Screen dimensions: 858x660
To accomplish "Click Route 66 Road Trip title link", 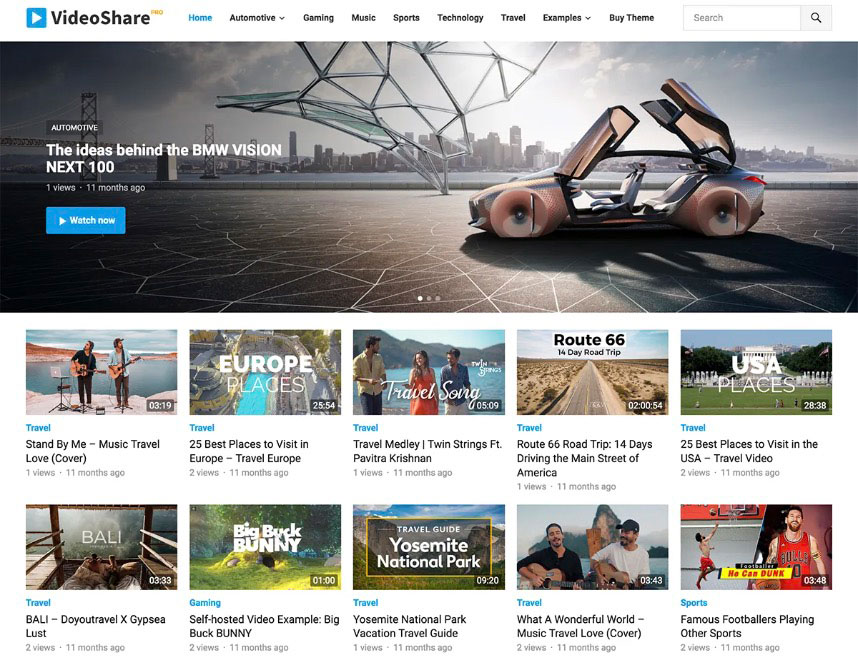I will pos(584,458).
